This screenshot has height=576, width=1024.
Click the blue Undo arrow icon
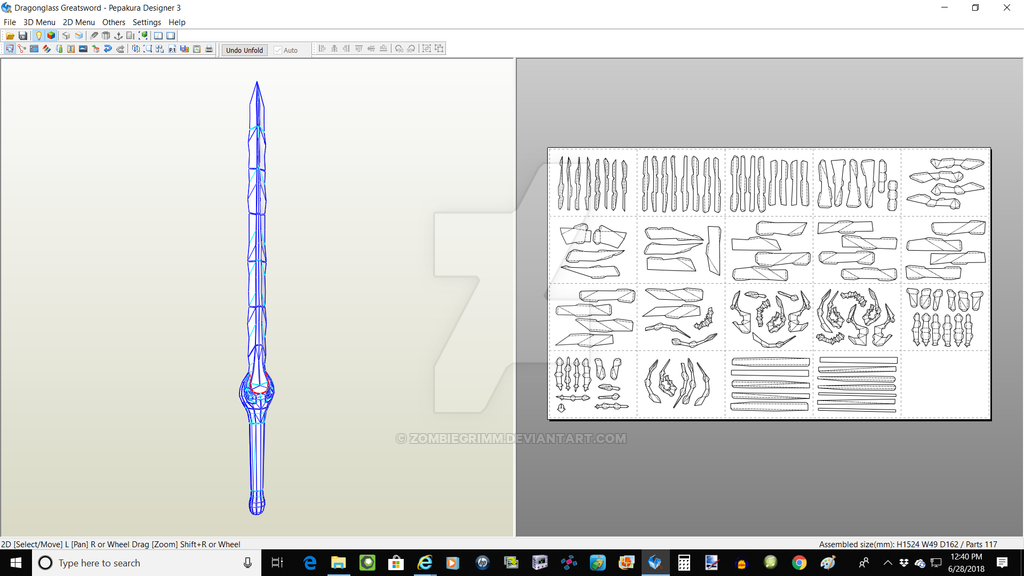(108, 49)
